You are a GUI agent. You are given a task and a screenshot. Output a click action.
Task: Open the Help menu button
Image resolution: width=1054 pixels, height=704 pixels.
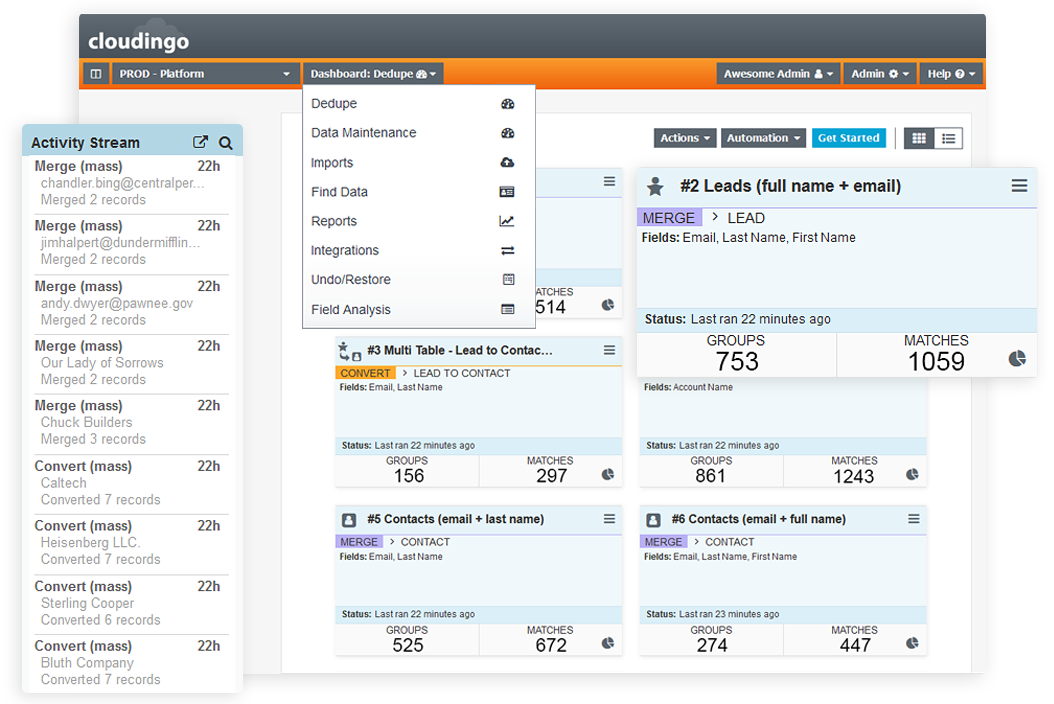950,74
